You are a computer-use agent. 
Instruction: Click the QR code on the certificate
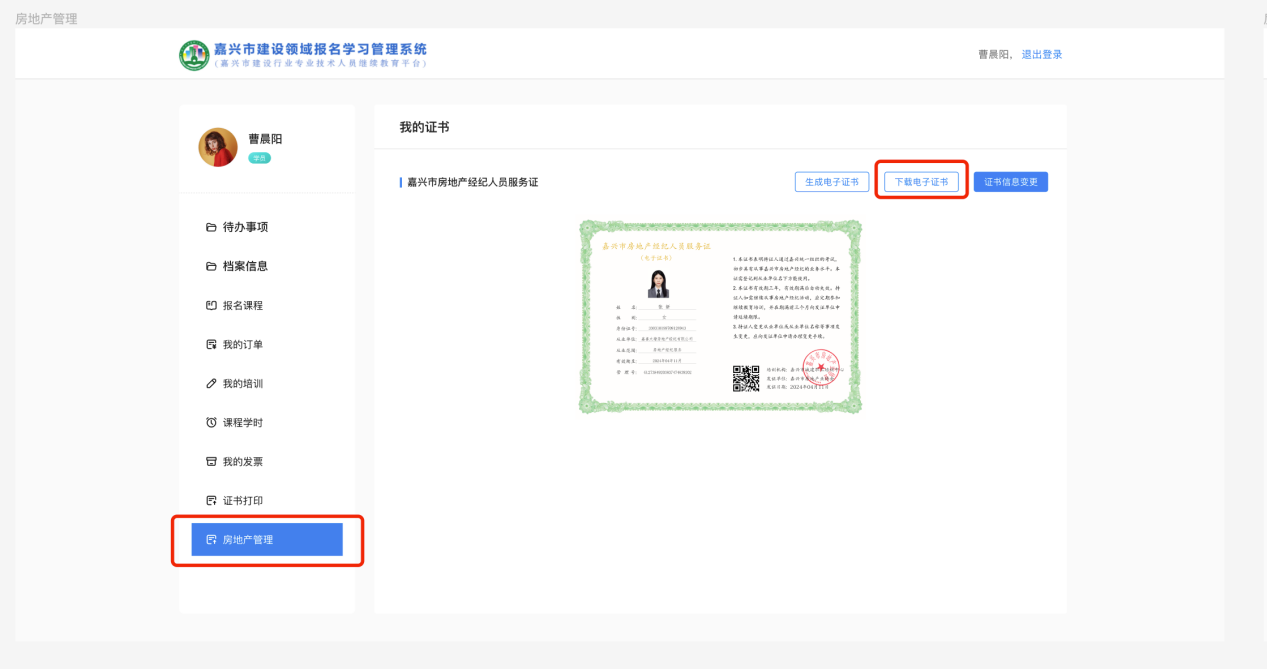746,378
